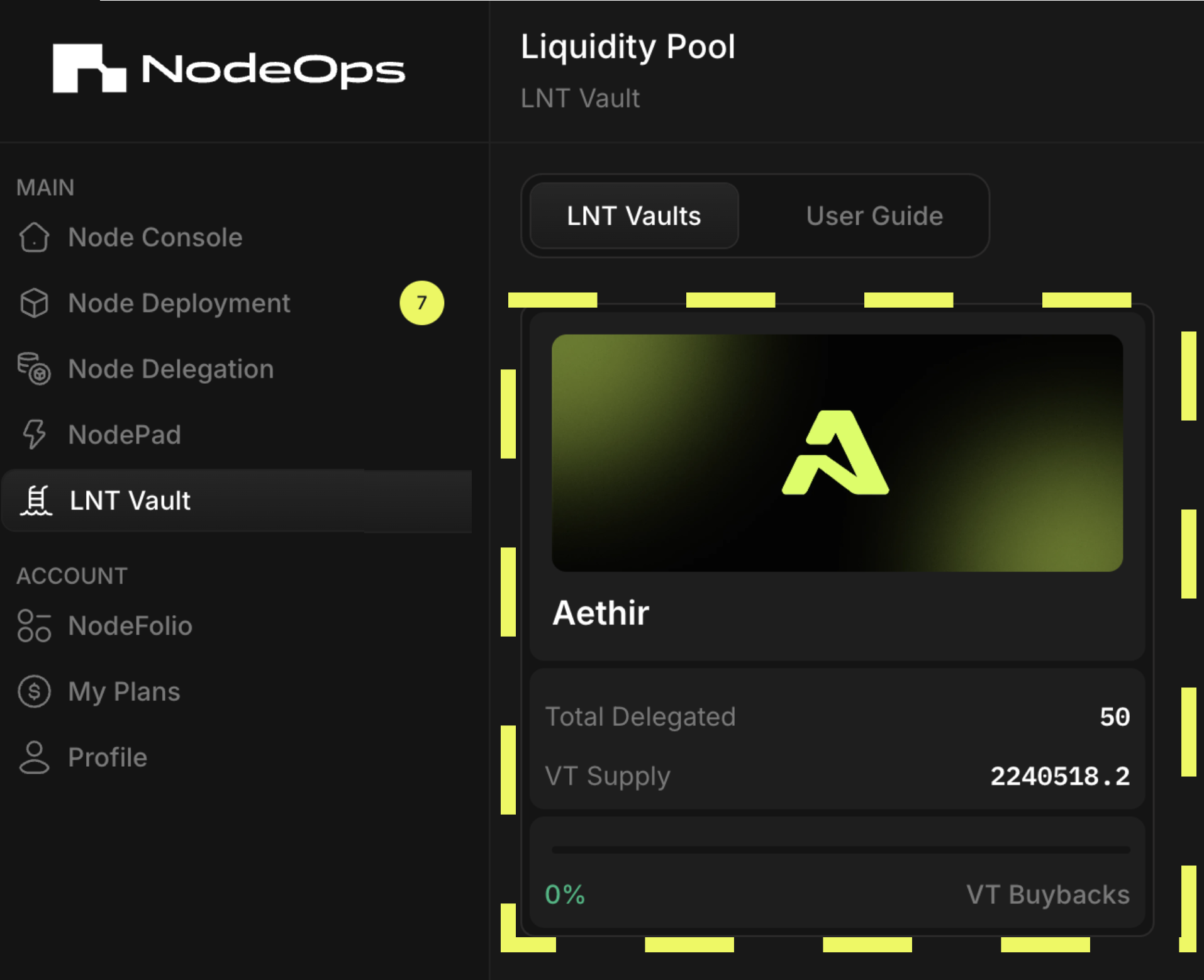Open NodeFolio using its portfolio icon

(35, 626)
